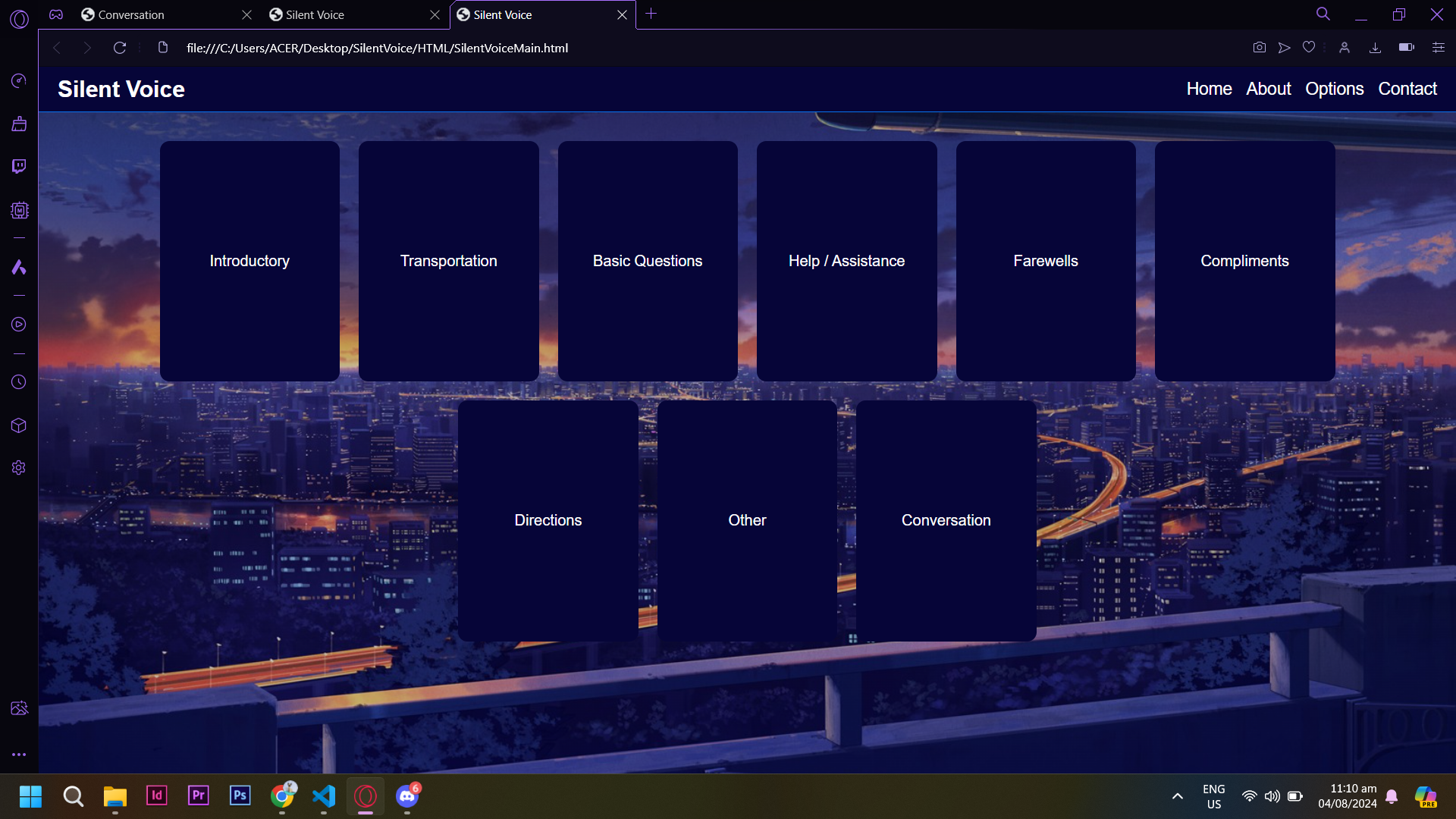Open the Options navigation link
1456x819 pixels.
point(1334,89)
